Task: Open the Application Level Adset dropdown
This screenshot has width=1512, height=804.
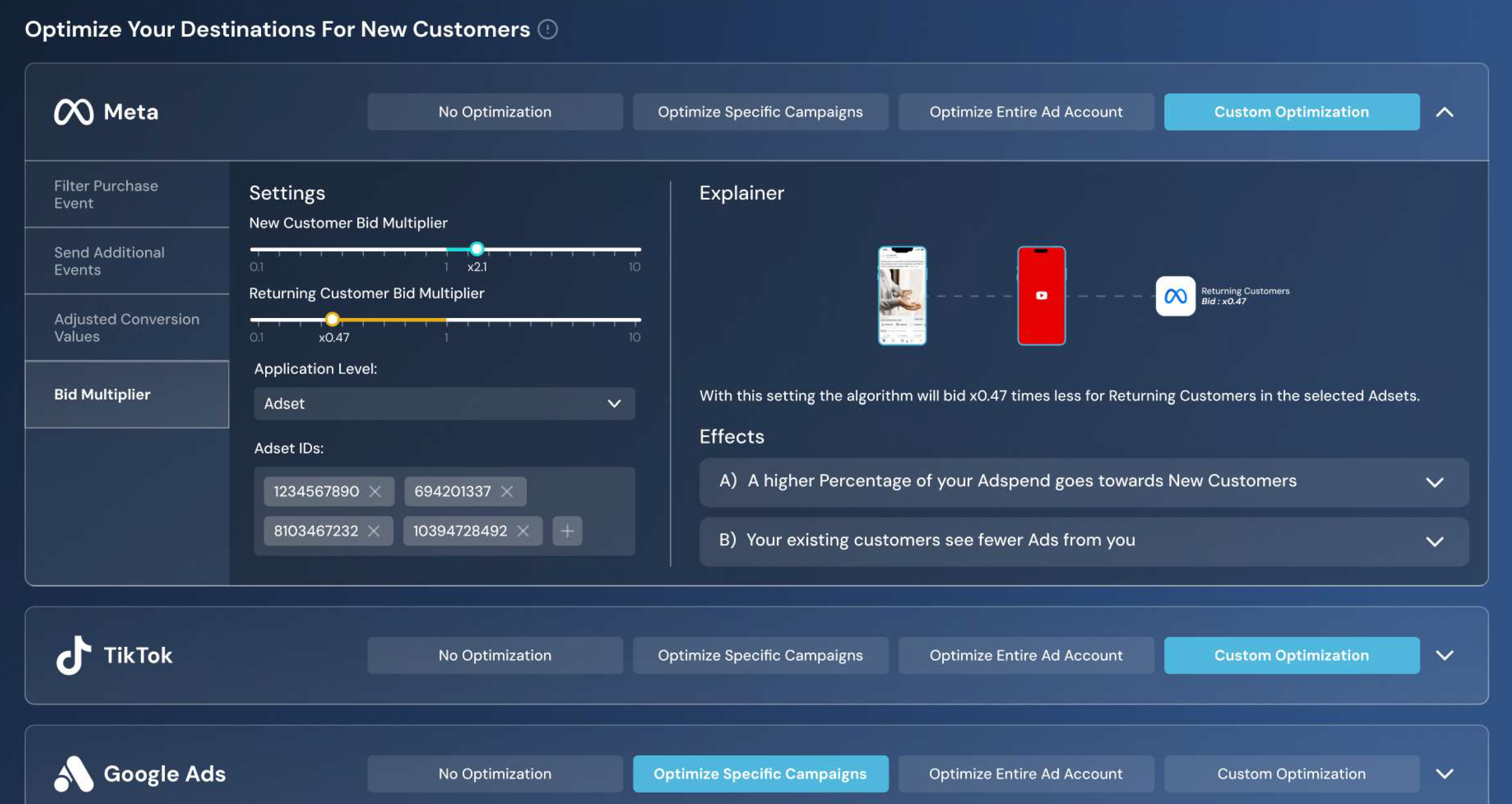Action: click(445, 404)
